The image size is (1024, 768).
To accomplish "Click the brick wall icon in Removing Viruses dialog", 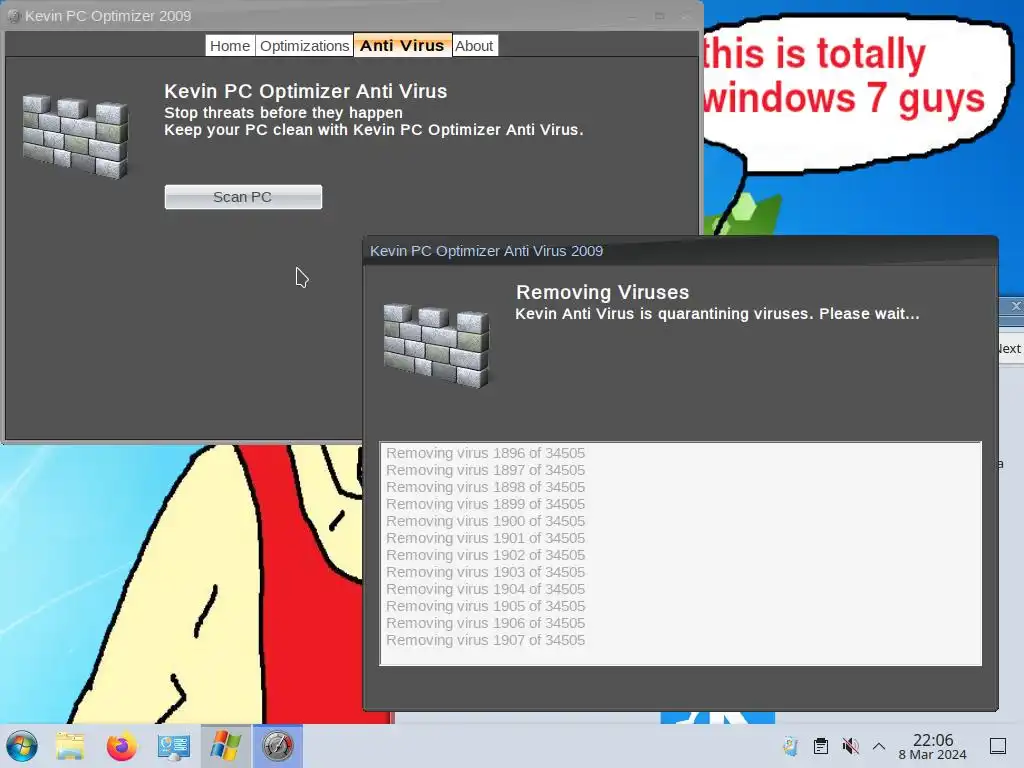I will [436, 345].
